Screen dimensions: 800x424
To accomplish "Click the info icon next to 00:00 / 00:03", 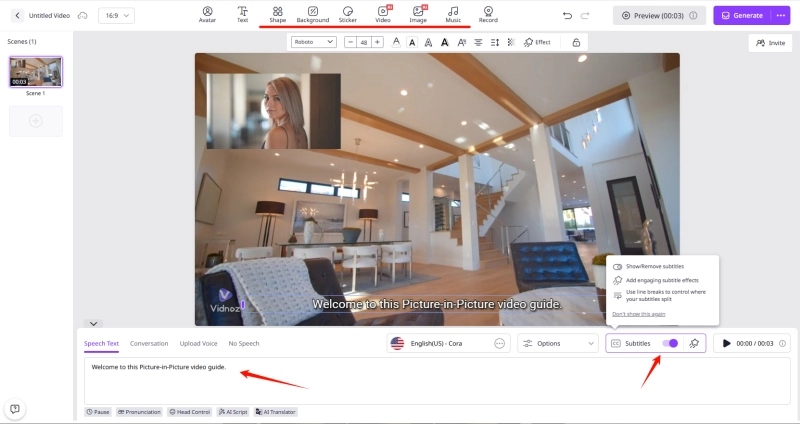I will tap(782, 343).
